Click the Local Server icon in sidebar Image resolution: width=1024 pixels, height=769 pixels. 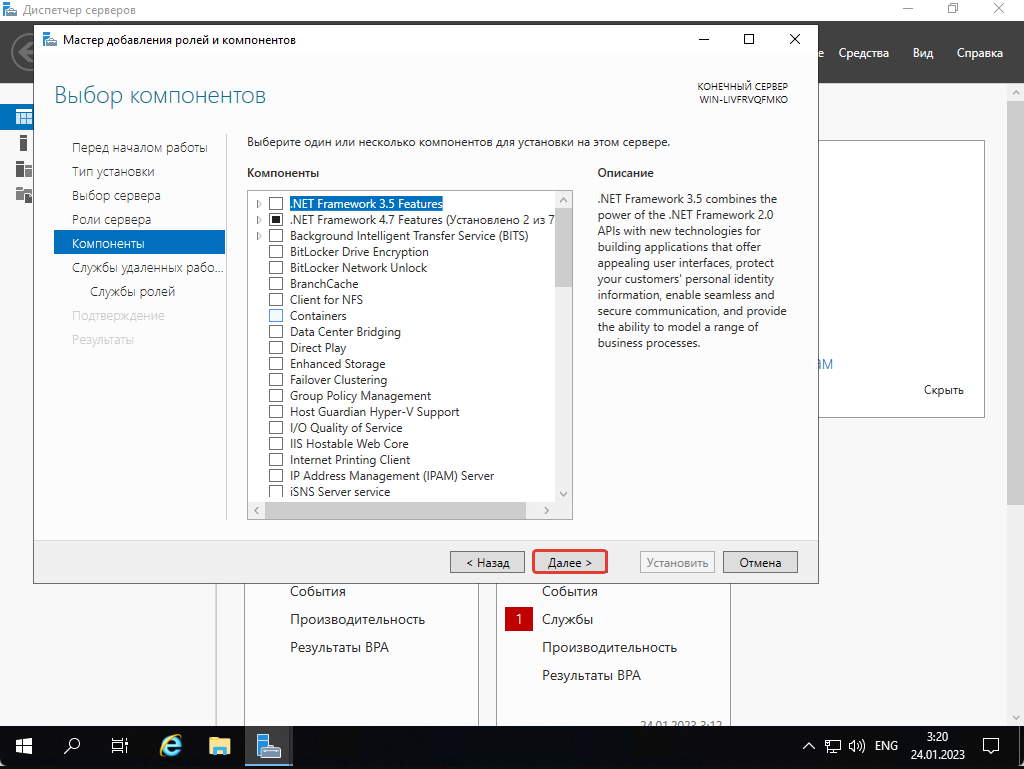pos(24,143)
